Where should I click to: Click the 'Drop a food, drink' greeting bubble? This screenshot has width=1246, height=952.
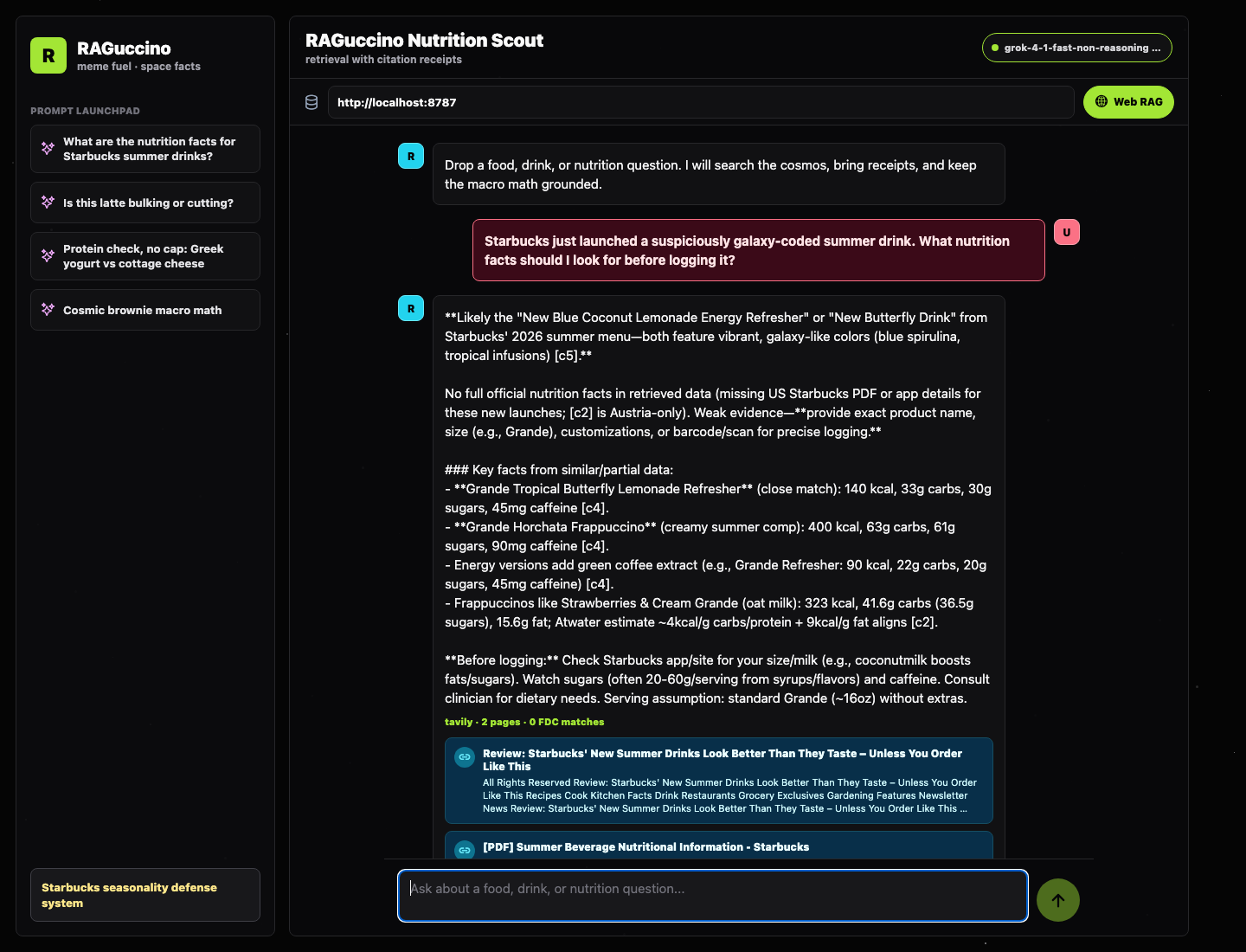tap(719, 174)
